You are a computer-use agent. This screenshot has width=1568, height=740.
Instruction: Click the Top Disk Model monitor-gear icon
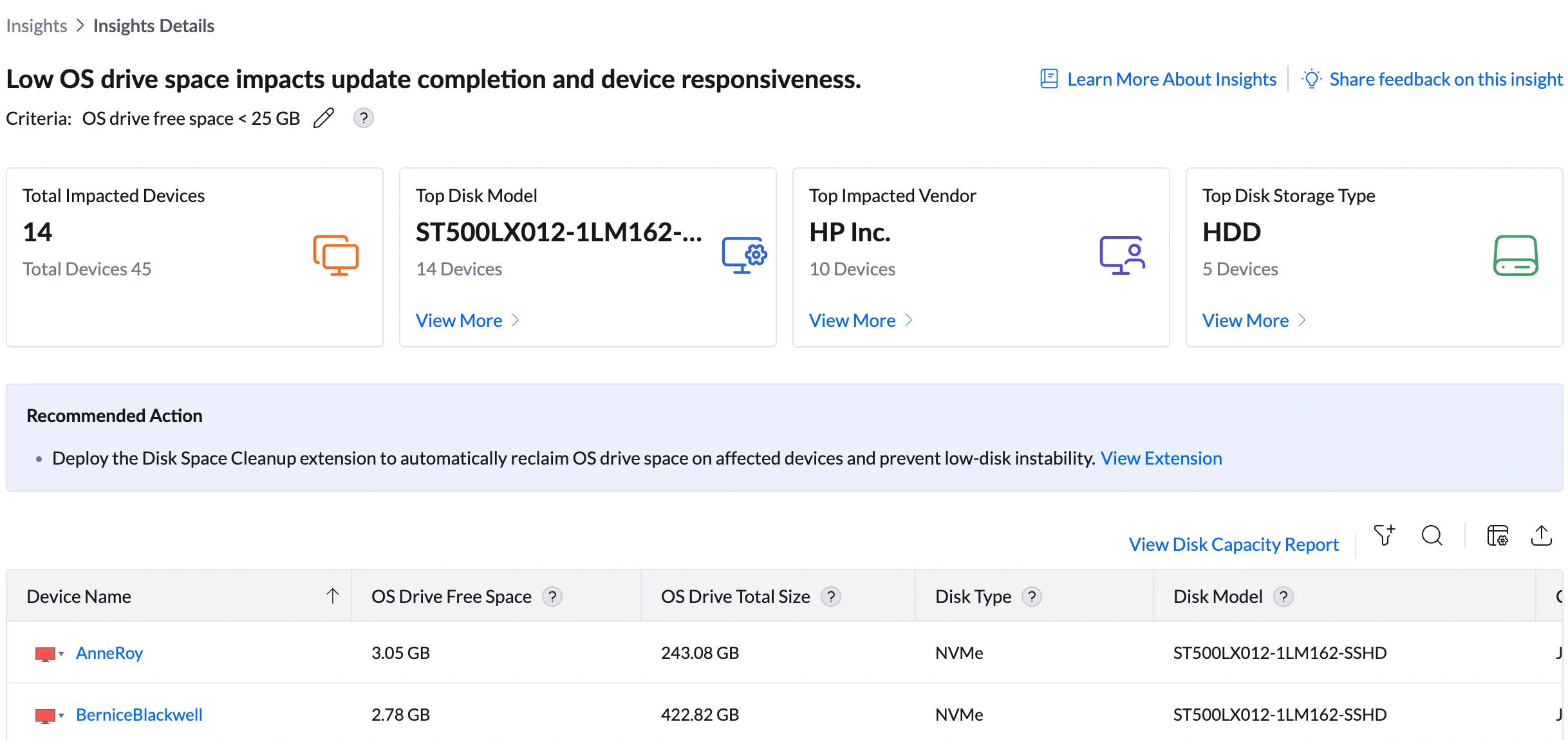click(744, 255)
